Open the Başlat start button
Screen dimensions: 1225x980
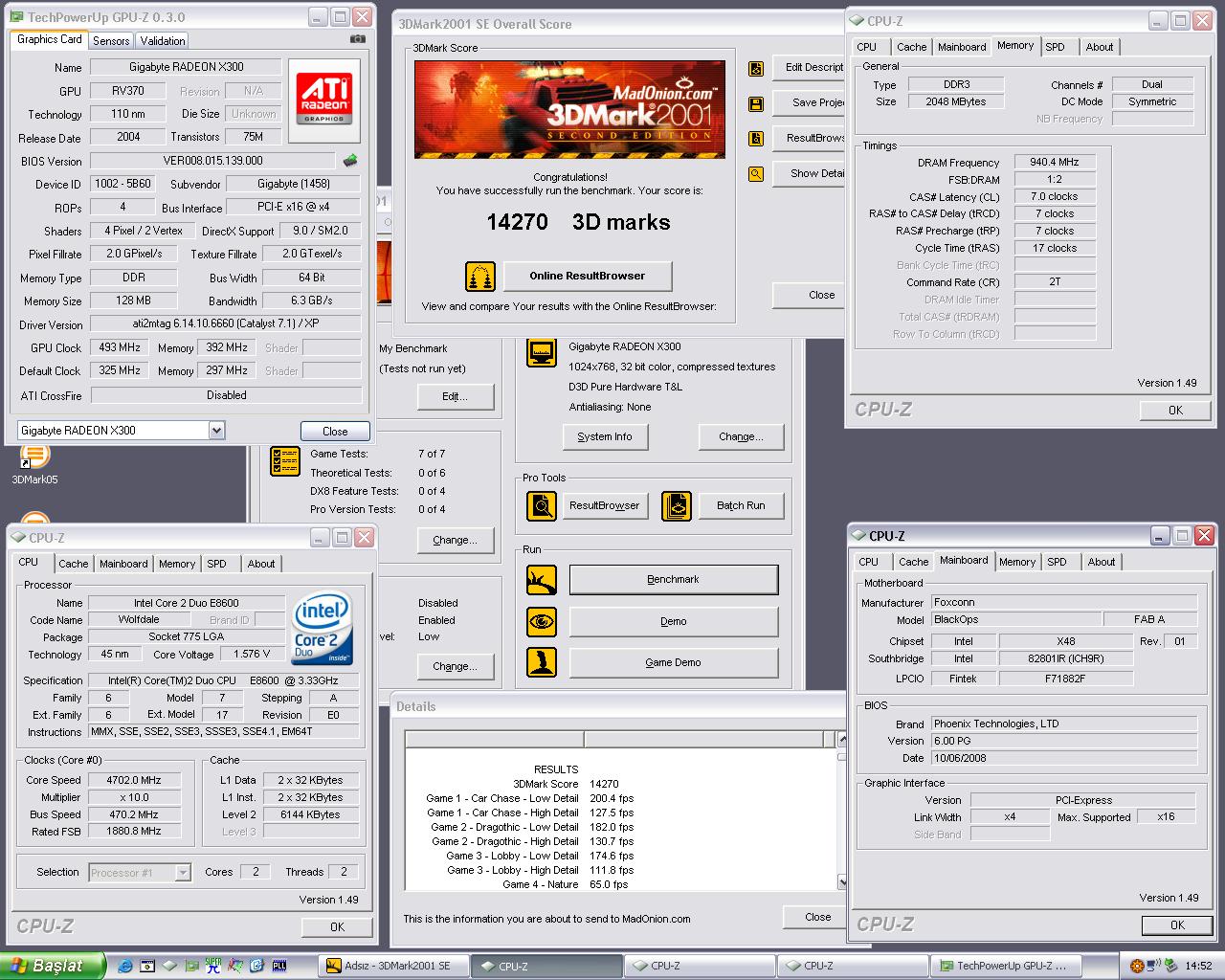(x=53, y=966)
